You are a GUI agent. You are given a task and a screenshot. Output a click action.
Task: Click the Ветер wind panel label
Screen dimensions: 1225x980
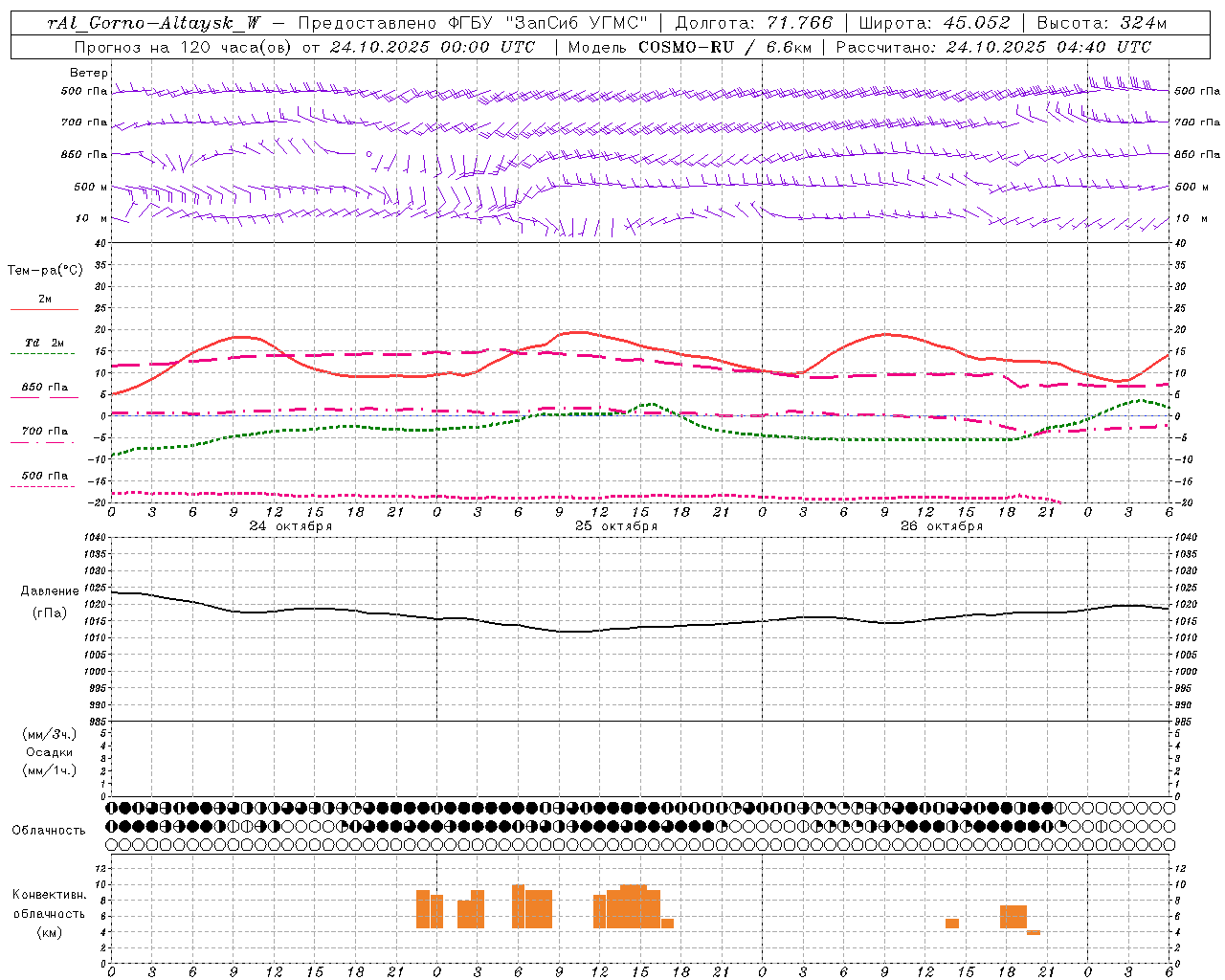pyautogui.click(x=89, y=73)
